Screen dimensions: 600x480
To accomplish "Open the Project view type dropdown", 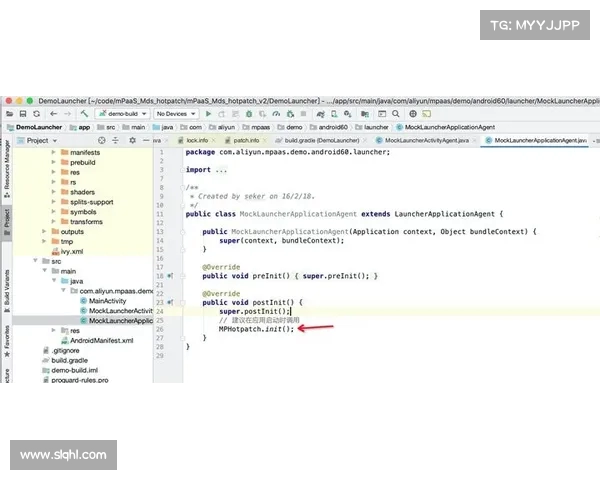I will coord(38,140).
